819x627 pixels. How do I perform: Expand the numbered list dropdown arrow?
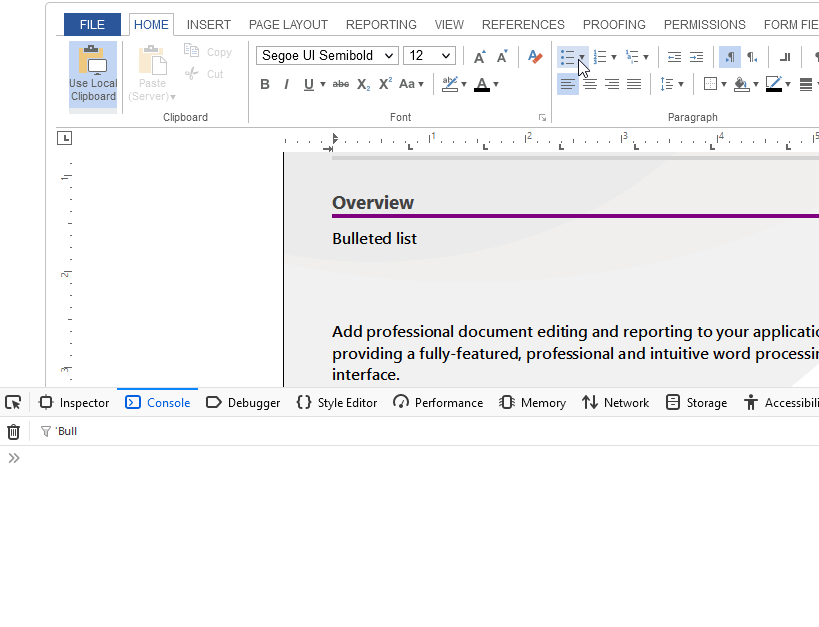pyautogui.click(x=613, y=57)
